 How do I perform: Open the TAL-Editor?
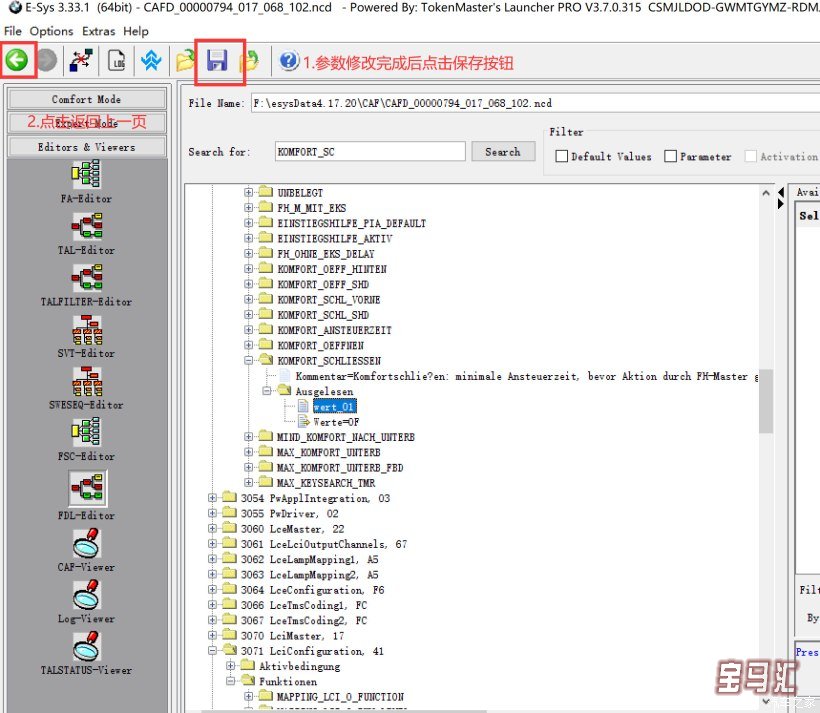click(x=86, y=233)
